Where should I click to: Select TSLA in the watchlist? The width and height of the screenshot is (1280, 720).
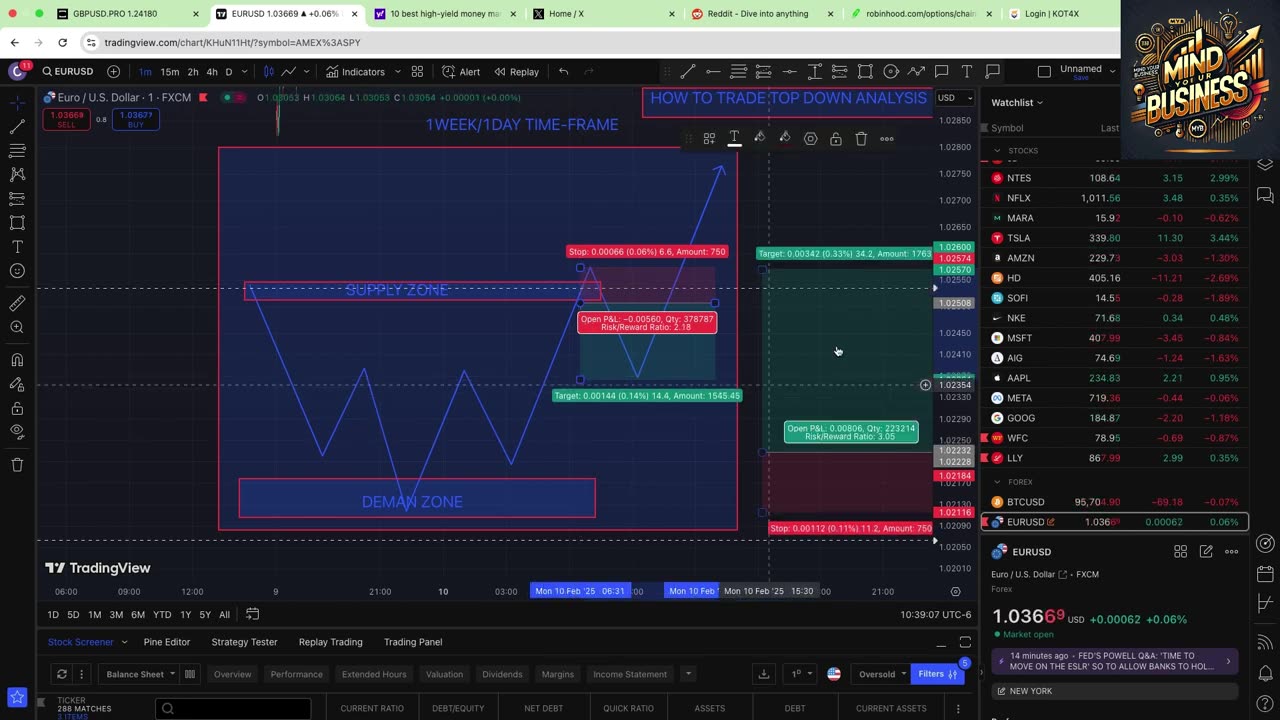[x=1115, y=238]
